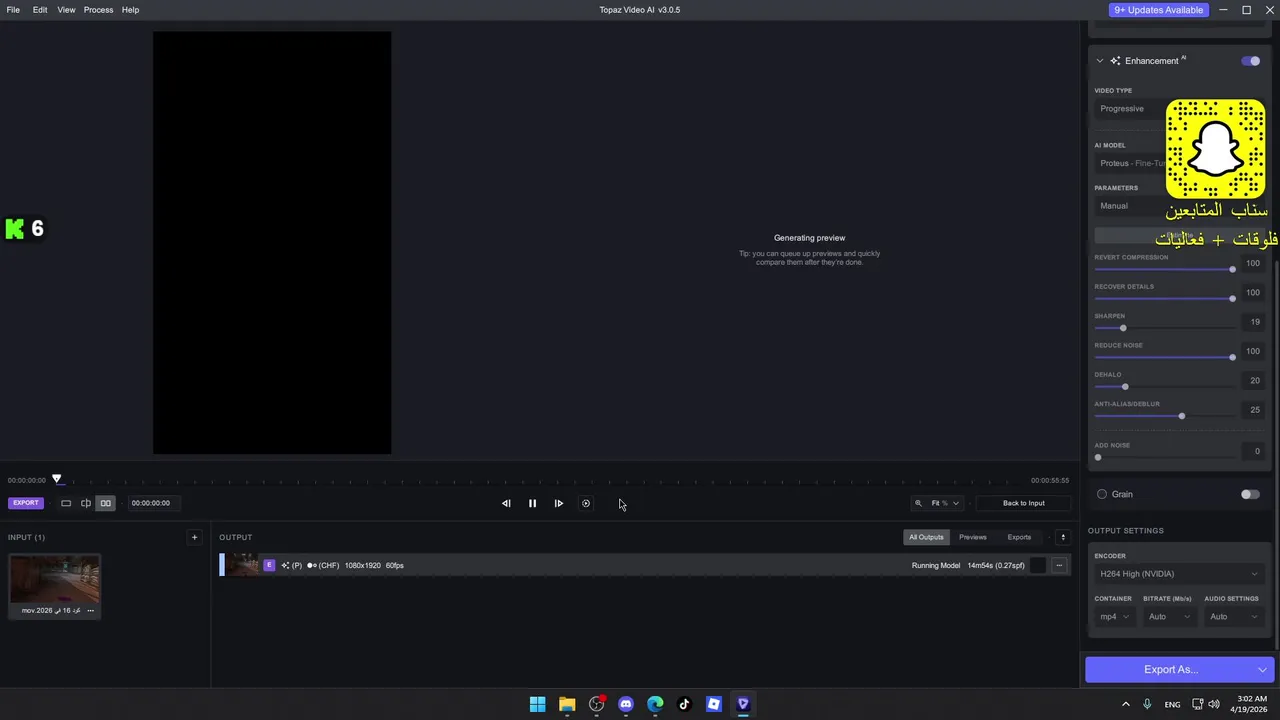1280x720 pixels.
Task: Select side-by-side view layout icon
Action: pos(105,503)
